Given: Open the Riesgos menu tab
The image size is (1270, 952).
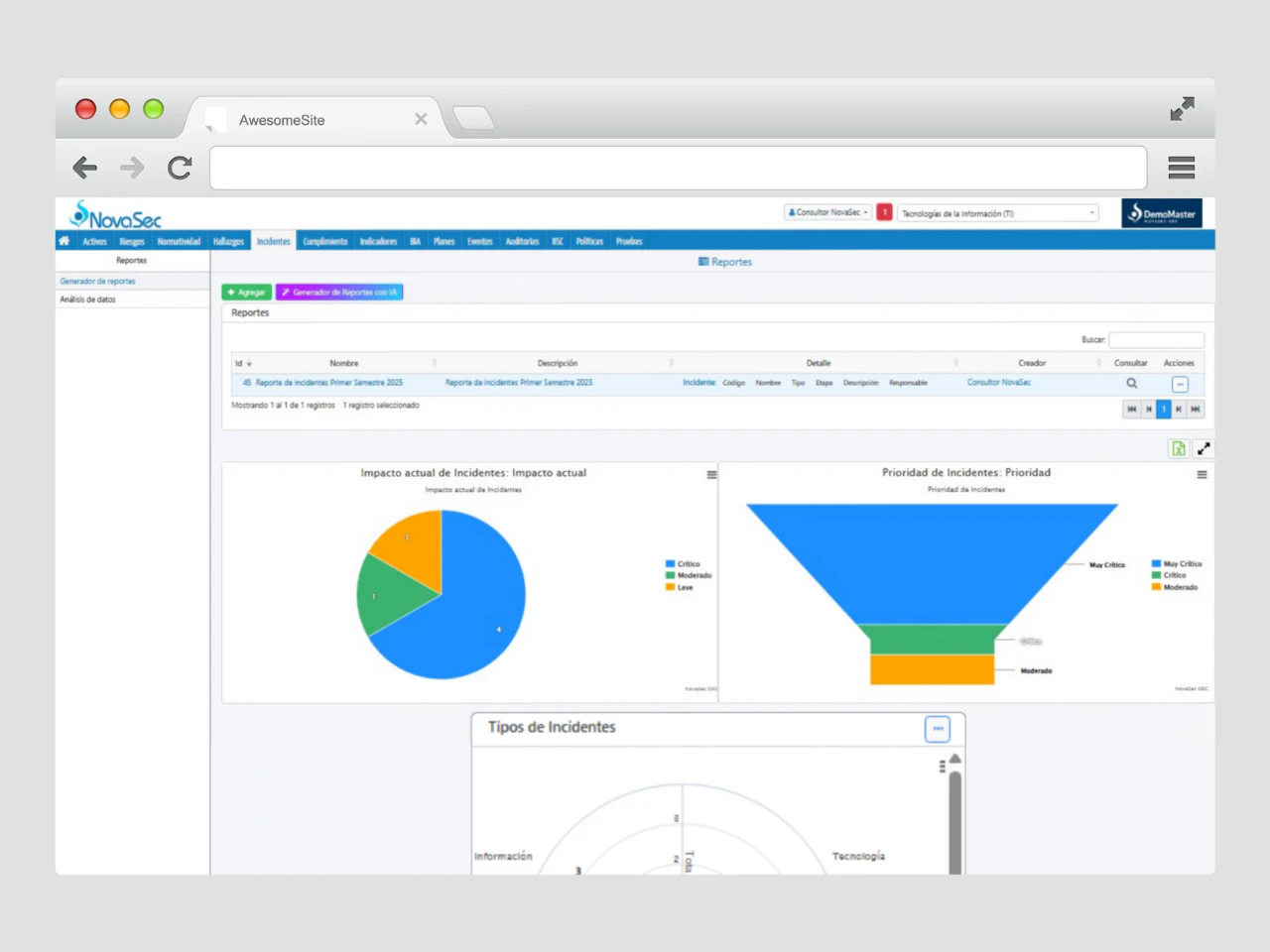Looking at the screenshot, I should click(x=132, y=241).
